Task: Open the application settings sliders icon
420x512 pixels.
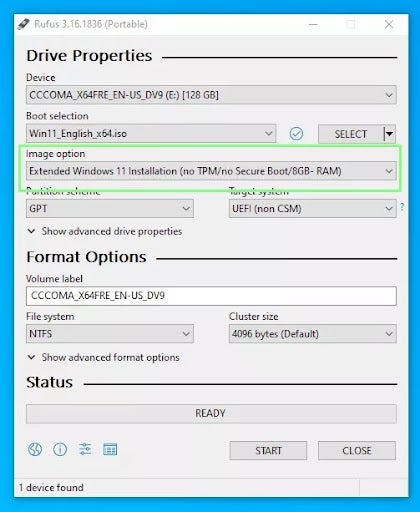Action: [x=85, y=449]
